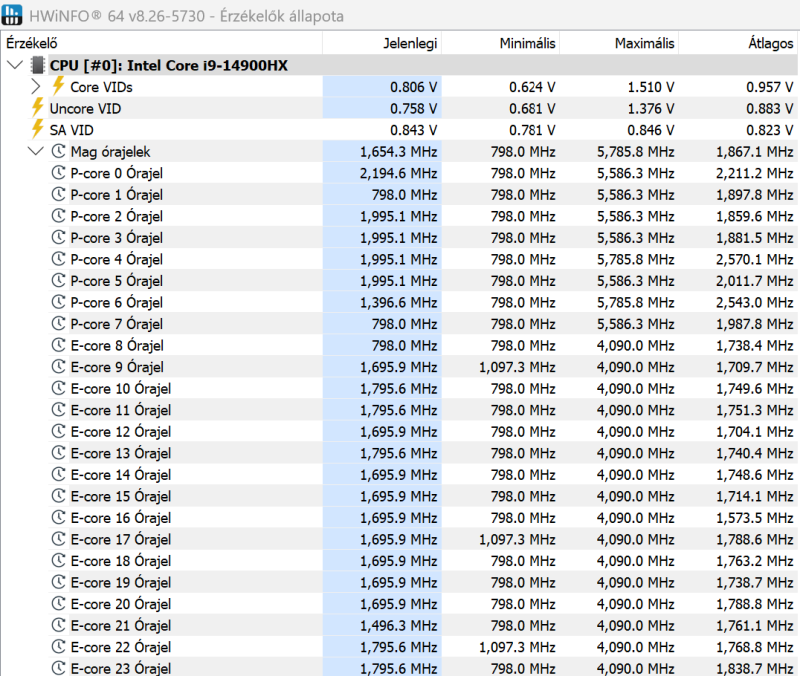Click the lightning icon next to SA VID

[37, 129]
